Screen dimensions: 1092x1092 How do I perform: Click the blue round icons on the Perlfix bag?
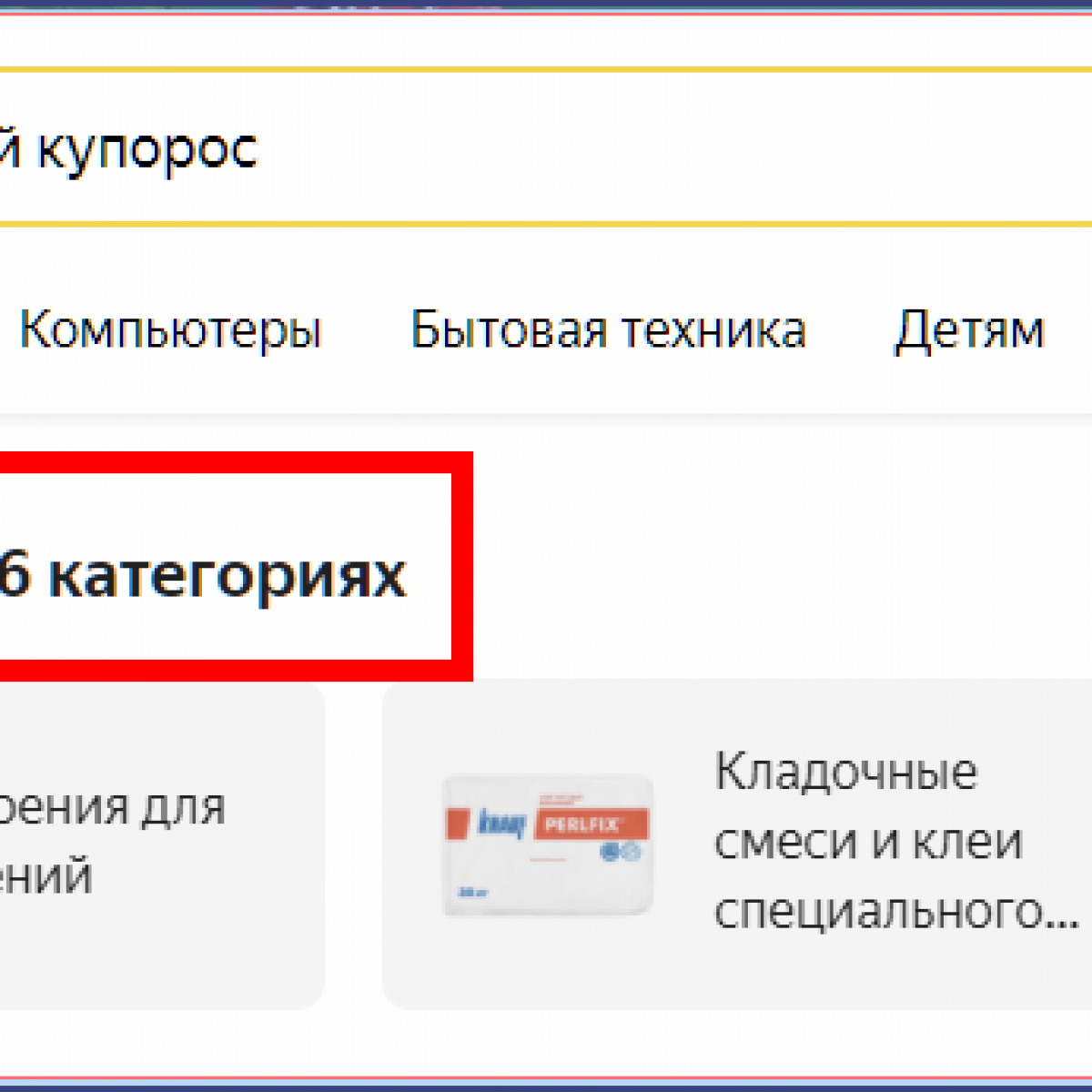pyautogui.click(x=622, y=853)
